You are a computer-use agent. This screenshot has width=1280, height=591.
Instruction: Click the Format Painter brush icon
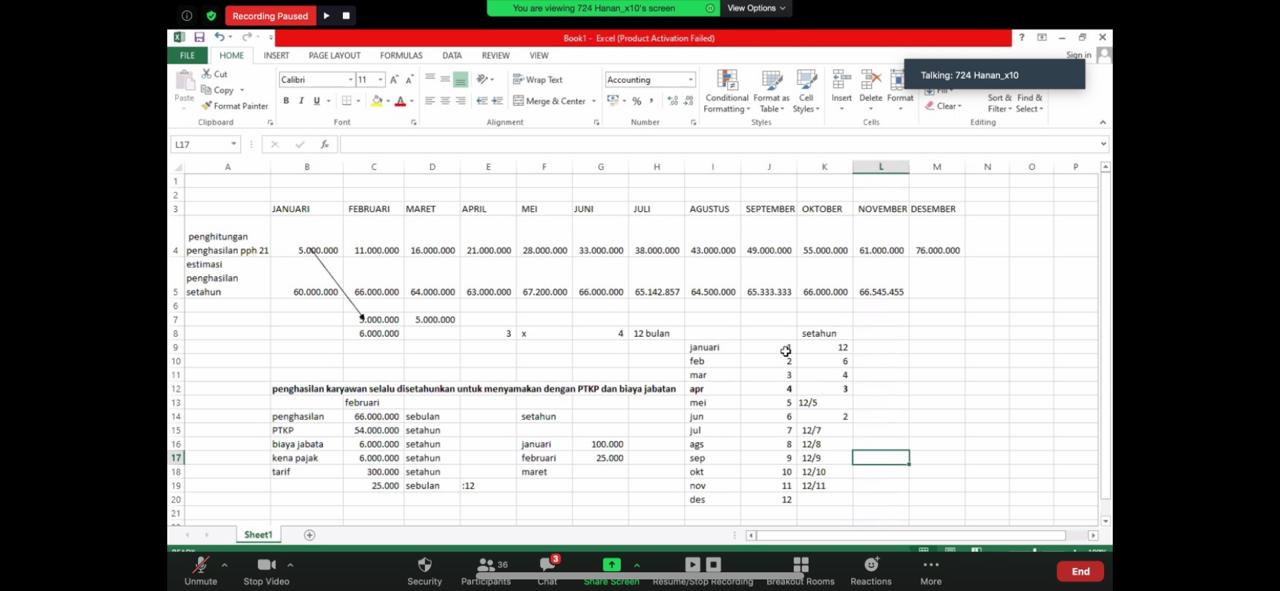[206, 106]
